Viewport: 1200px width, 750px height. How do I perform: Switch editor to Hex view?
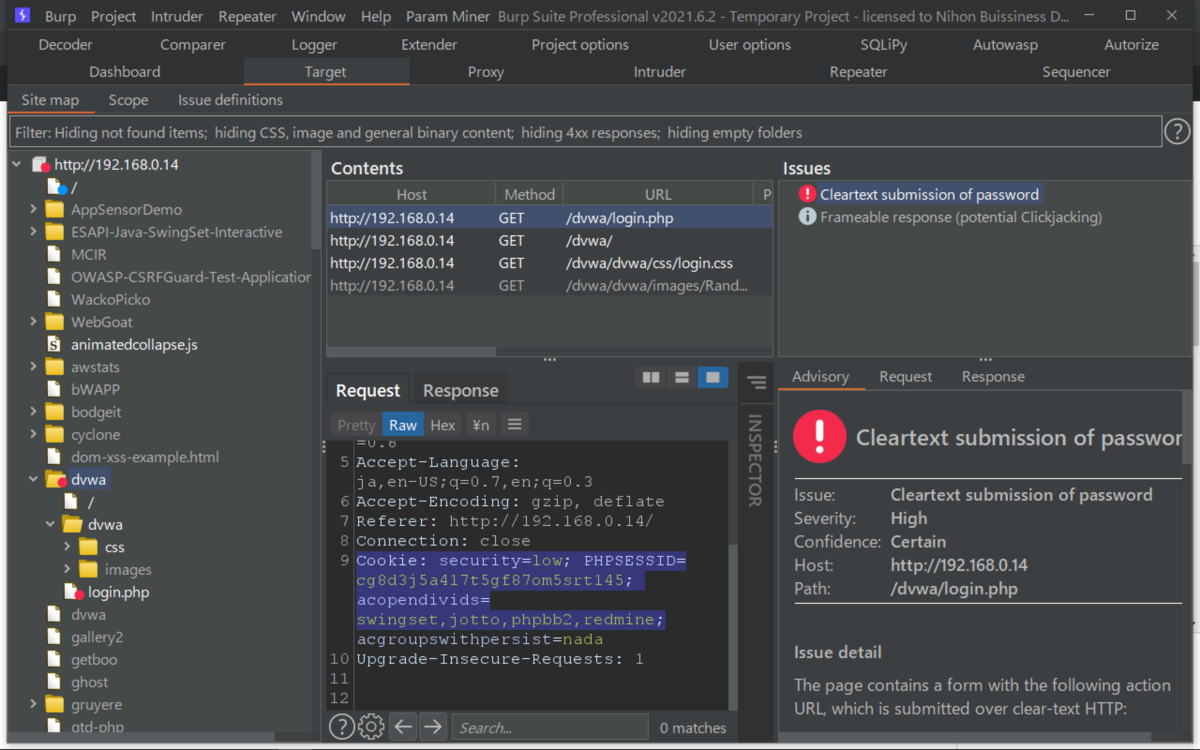point(443,425)
